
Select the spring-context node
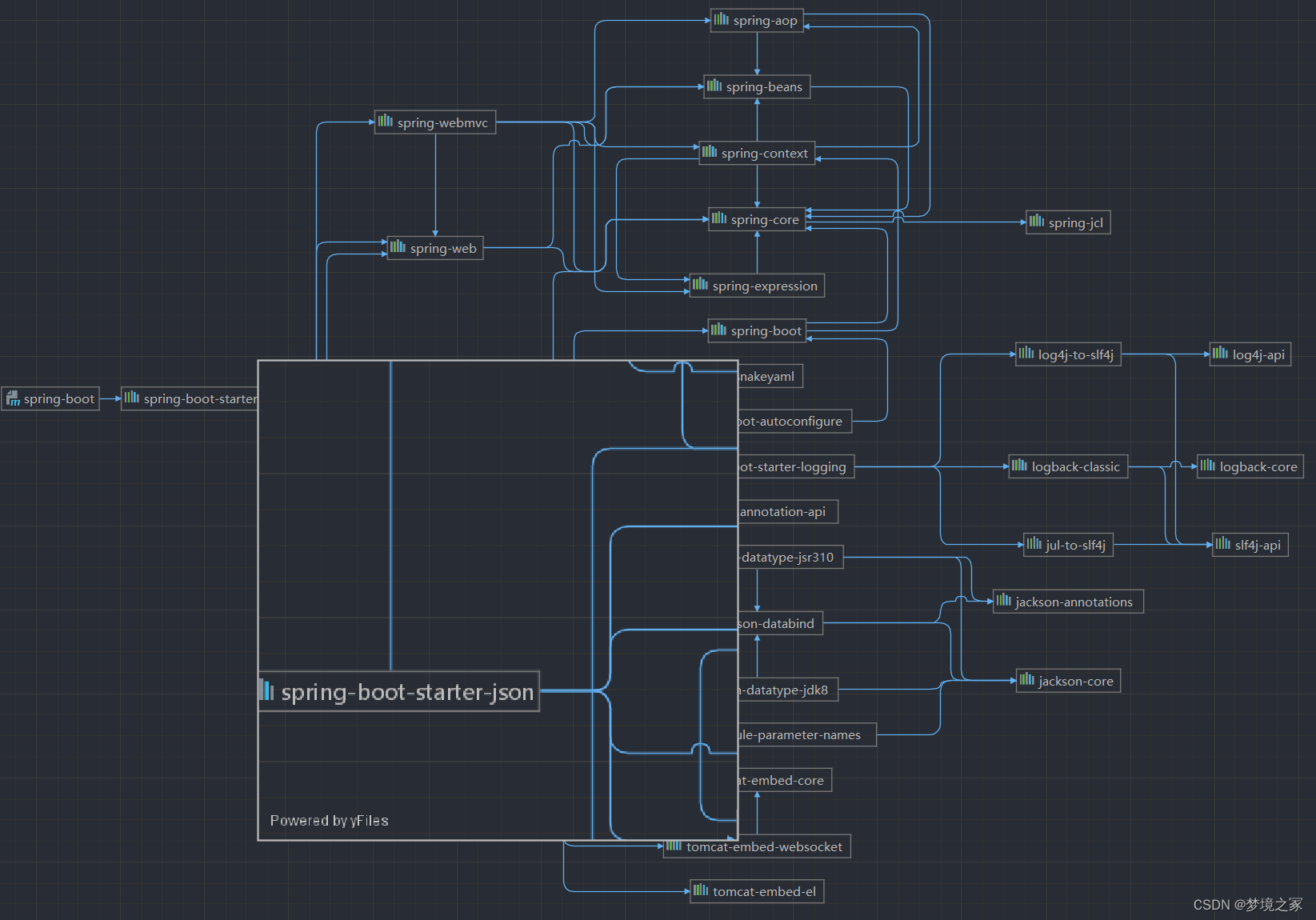tap(757, 153)
